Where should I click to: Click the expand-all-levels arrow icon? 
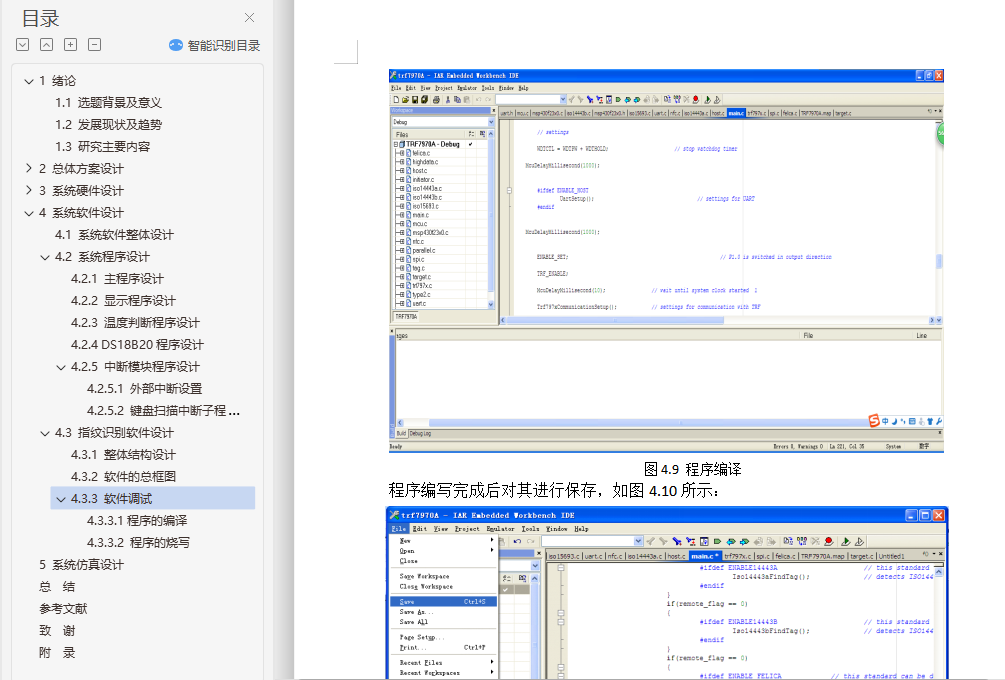click(x=22, y=44)
